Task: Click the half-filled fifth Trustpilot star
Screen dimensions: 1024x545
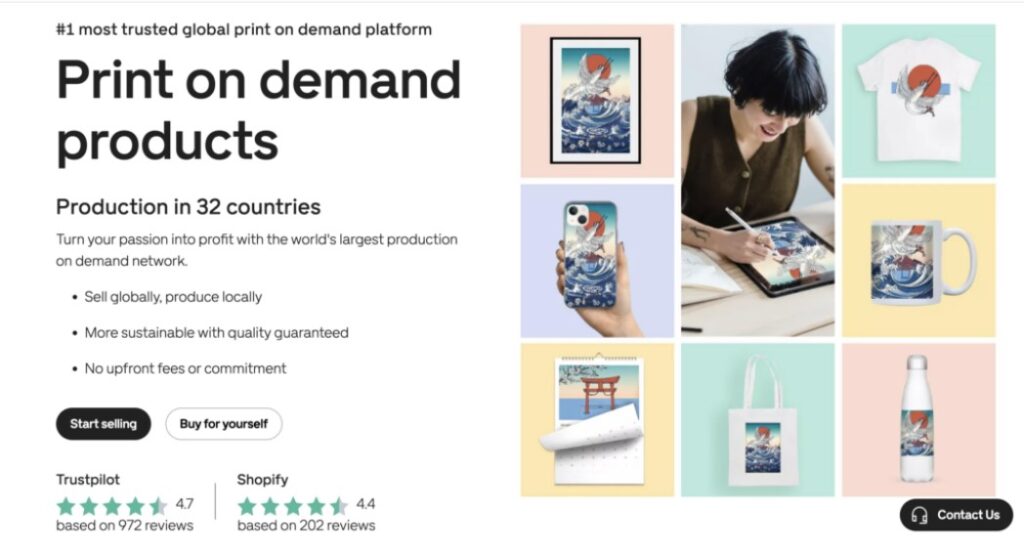Action: pyautogui.click(x=157, y=506)
